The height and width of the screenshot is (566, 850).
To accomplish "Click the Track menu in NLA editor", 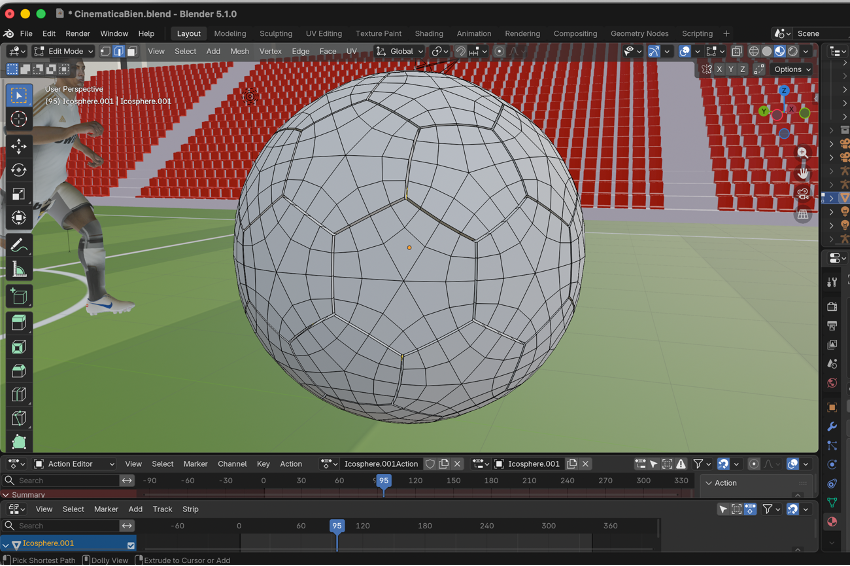I will (162, 509).
